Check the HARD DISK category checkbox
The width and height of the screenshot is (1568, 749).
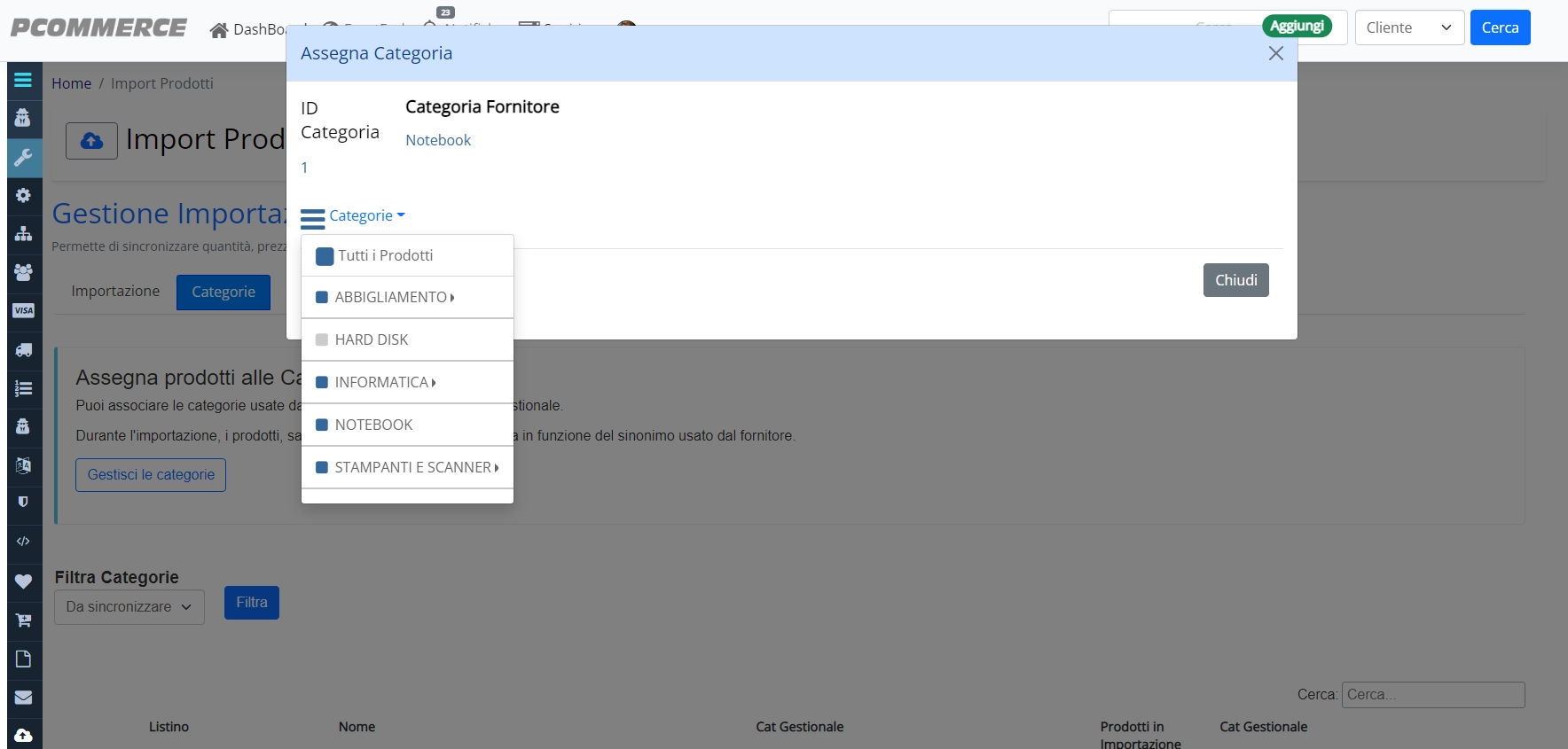[x=322, y=339]
